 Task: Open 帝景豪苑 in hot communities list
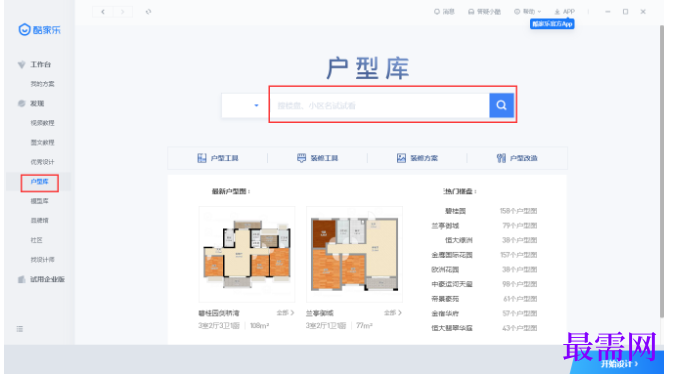click(x=445, y=299)
